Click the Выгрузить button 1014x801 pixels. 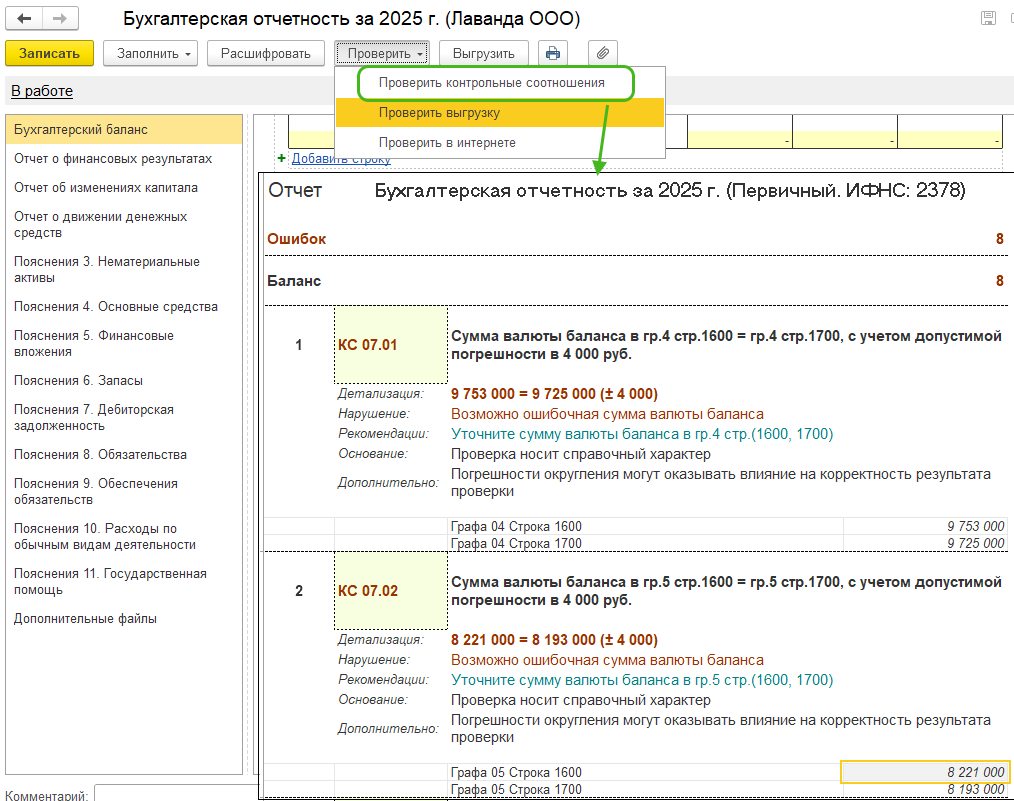point(483,53)
